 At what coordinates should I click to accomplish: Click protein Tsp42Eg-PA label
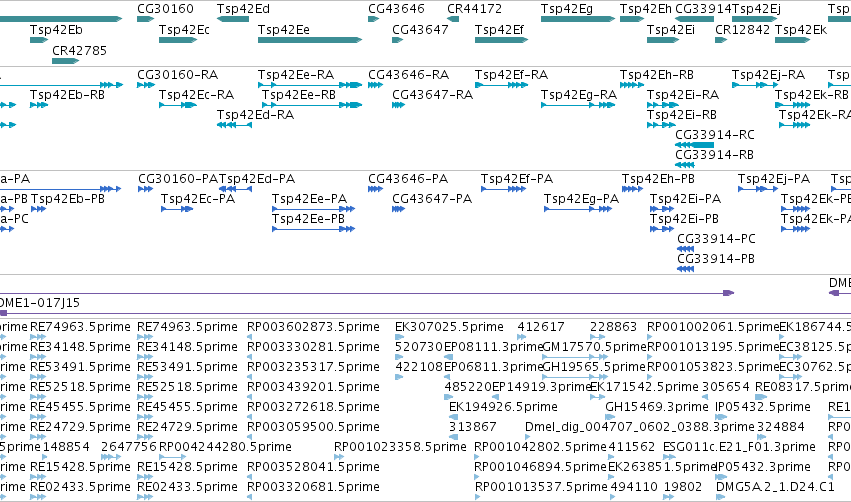pyautogui.click(x=582, y=199)
